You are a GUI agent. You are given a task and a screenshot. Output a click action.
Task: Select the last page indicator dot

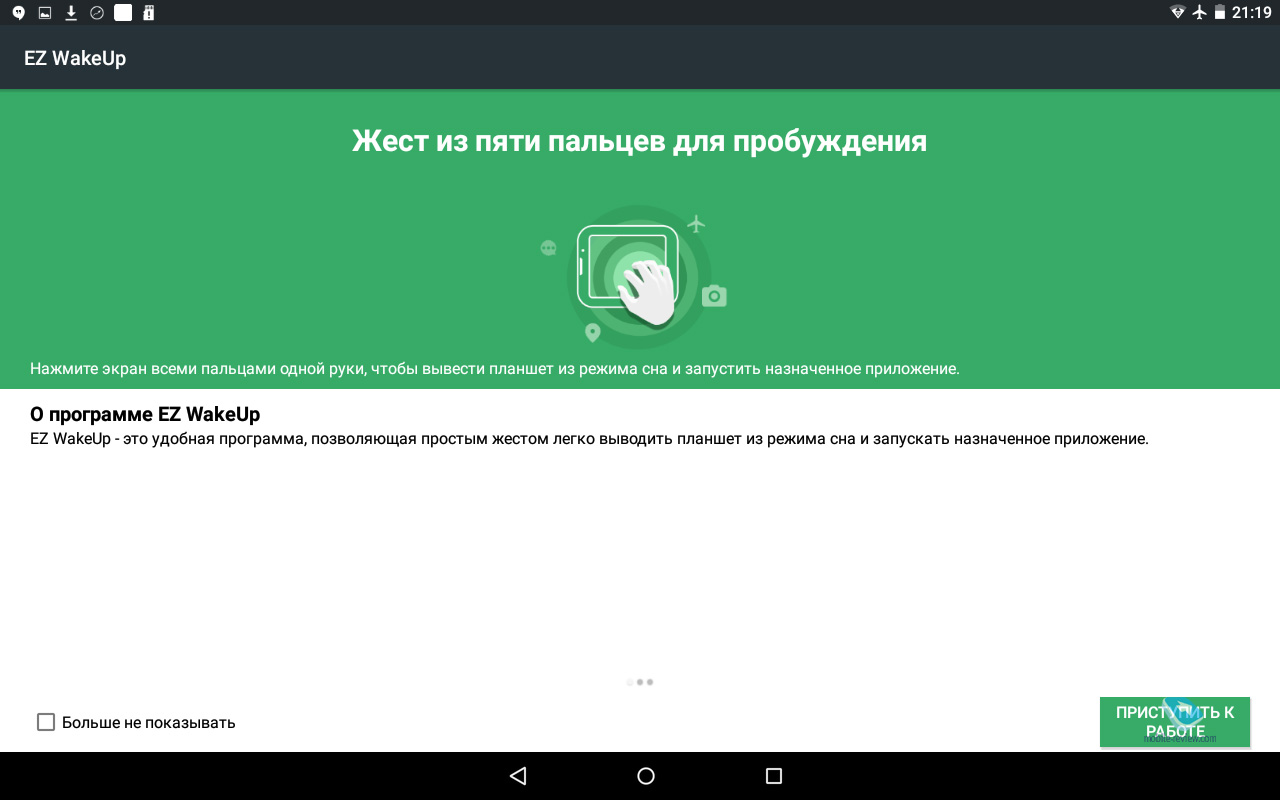click(x=650, y=682)
